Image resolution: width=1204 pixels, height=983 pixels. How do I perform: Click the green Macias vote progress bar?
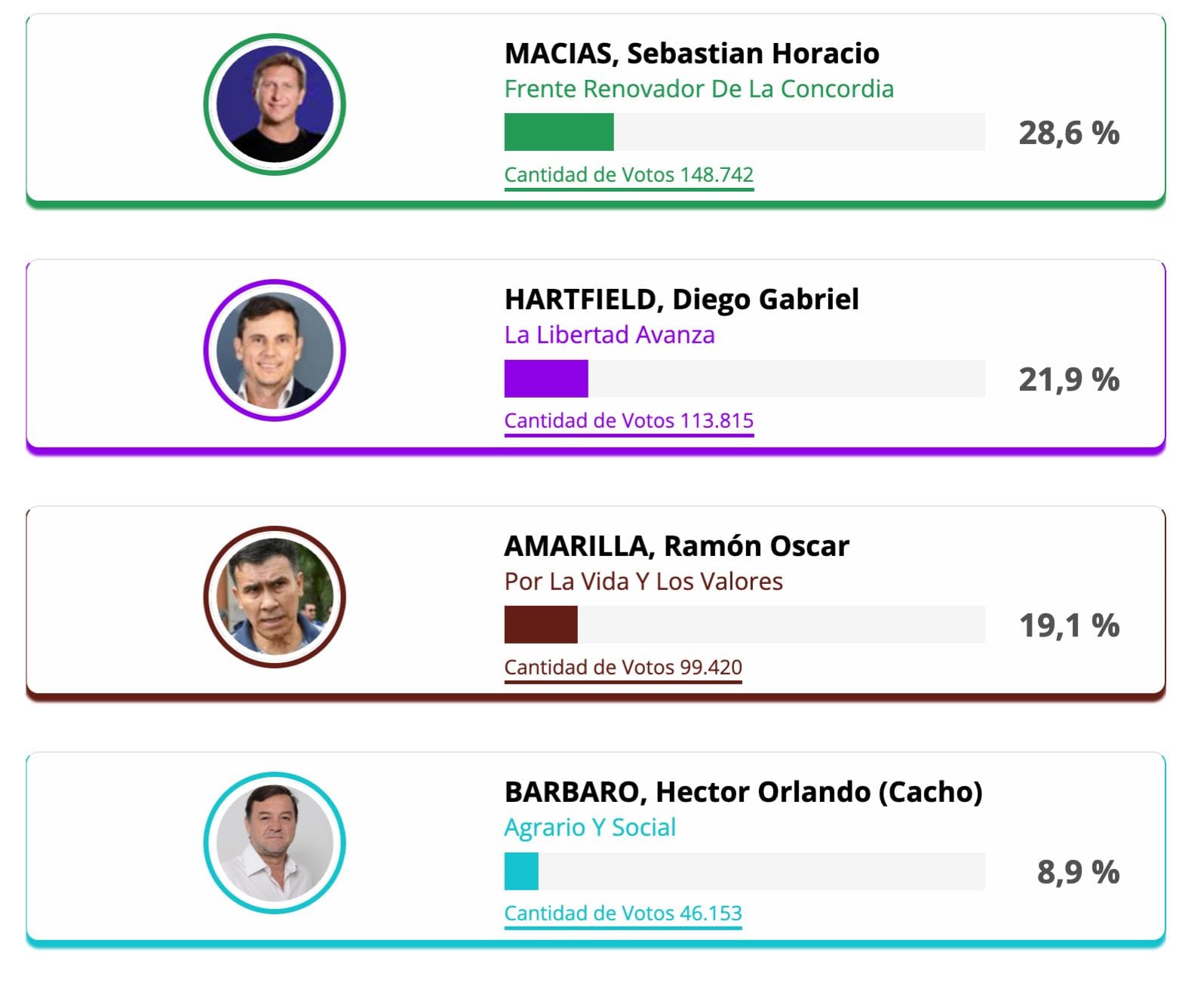745,132
